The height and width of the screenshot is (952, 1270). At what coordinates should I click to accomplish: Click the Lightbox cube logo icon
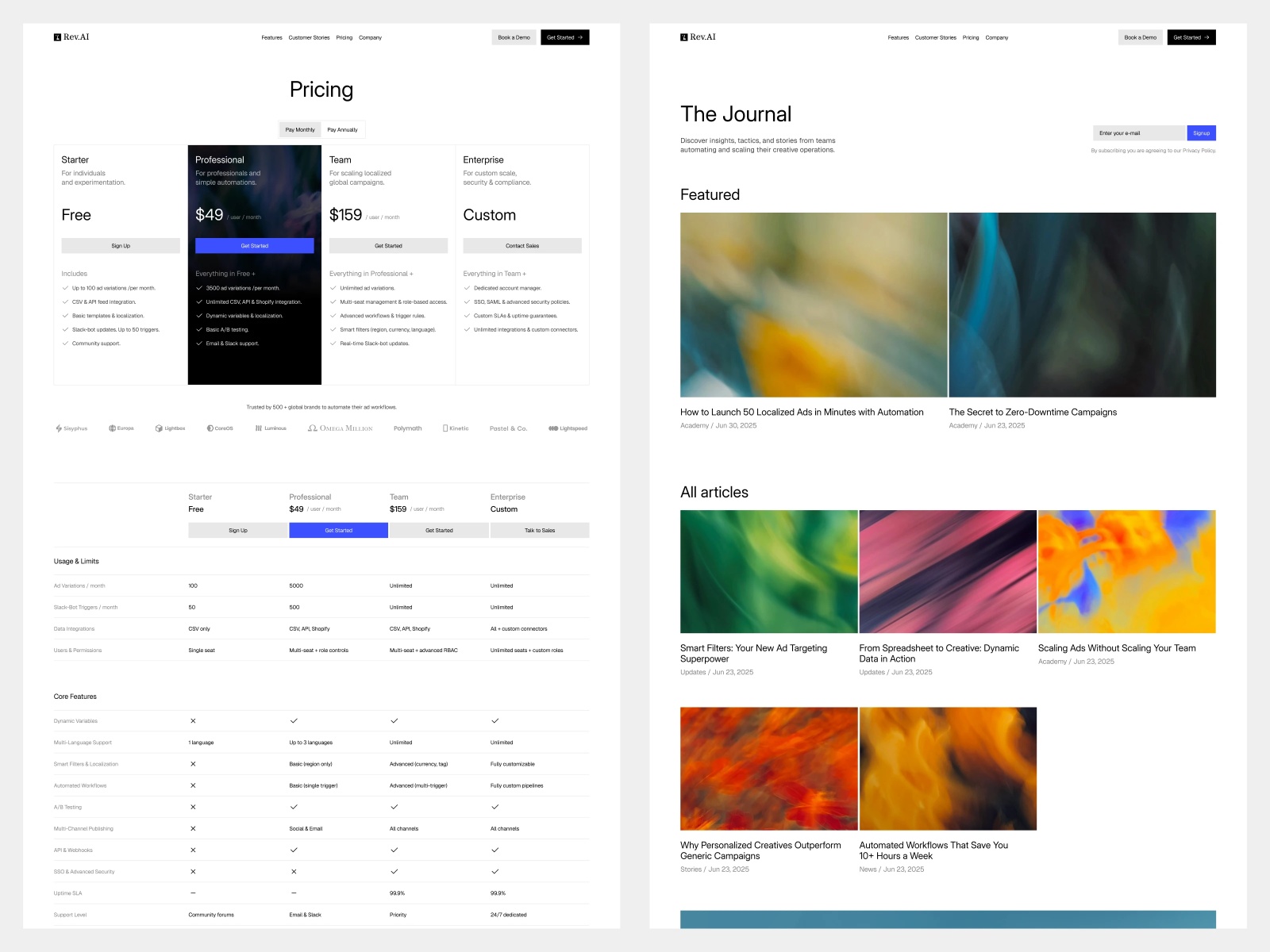click(x=157, y=428)
